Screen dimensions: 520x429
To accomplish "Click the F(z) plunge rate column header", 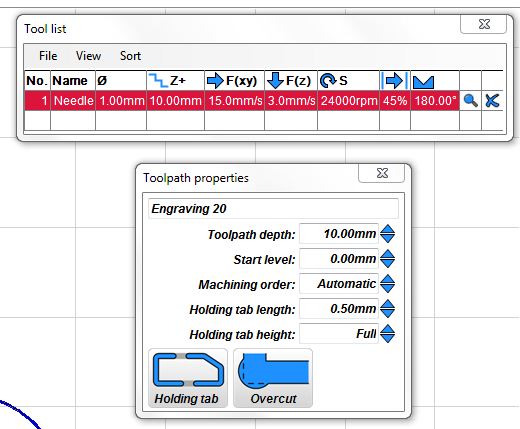I will pyautogui.click(x=291, y=81).
